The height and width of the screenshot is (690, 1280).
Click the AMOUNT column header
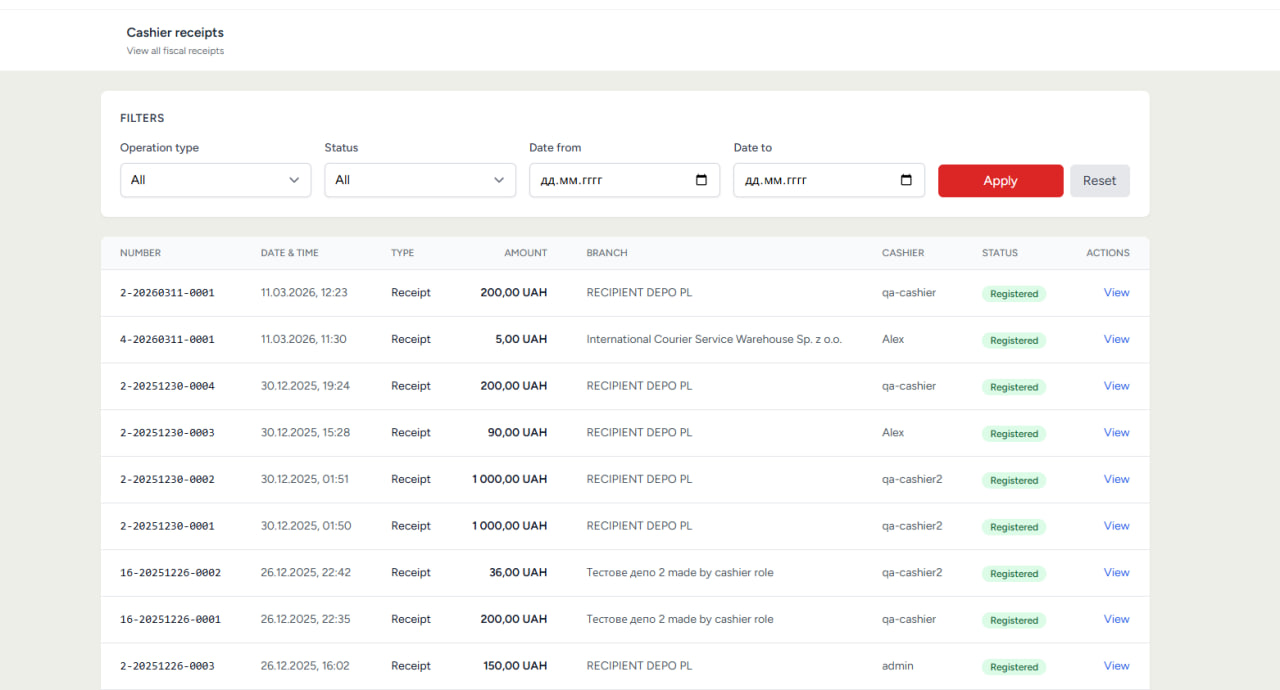click(526, 253)
